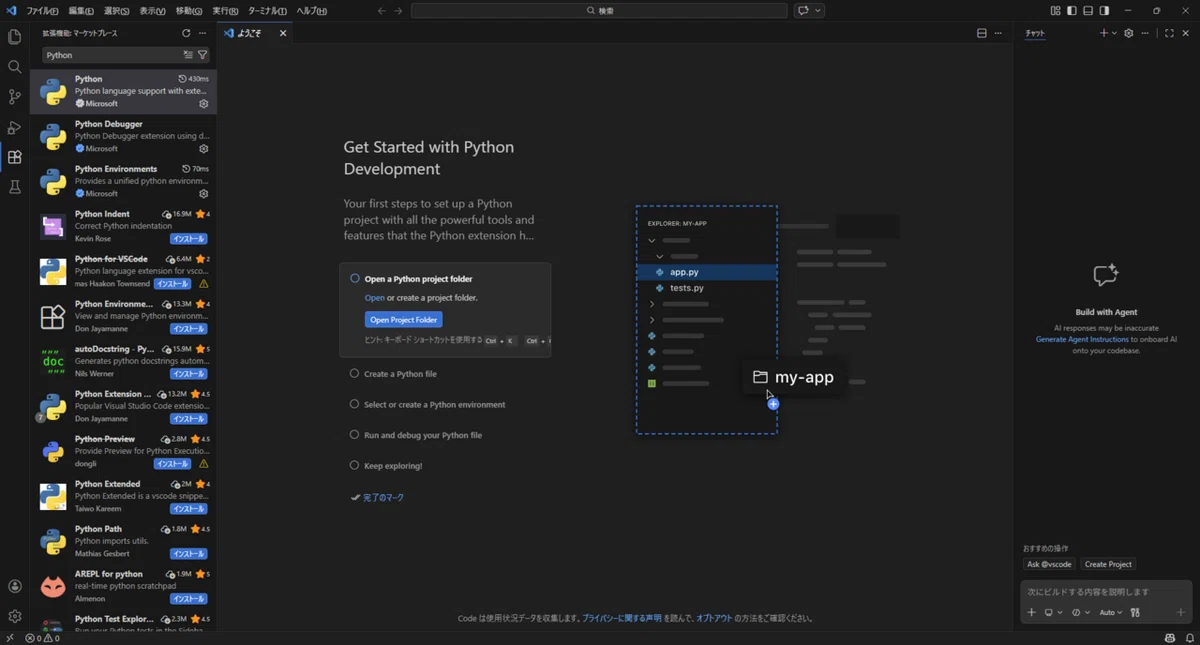Open the Search view in activity bar
The width and height of the screenshot is (1200, 645).
click(14, 67)
